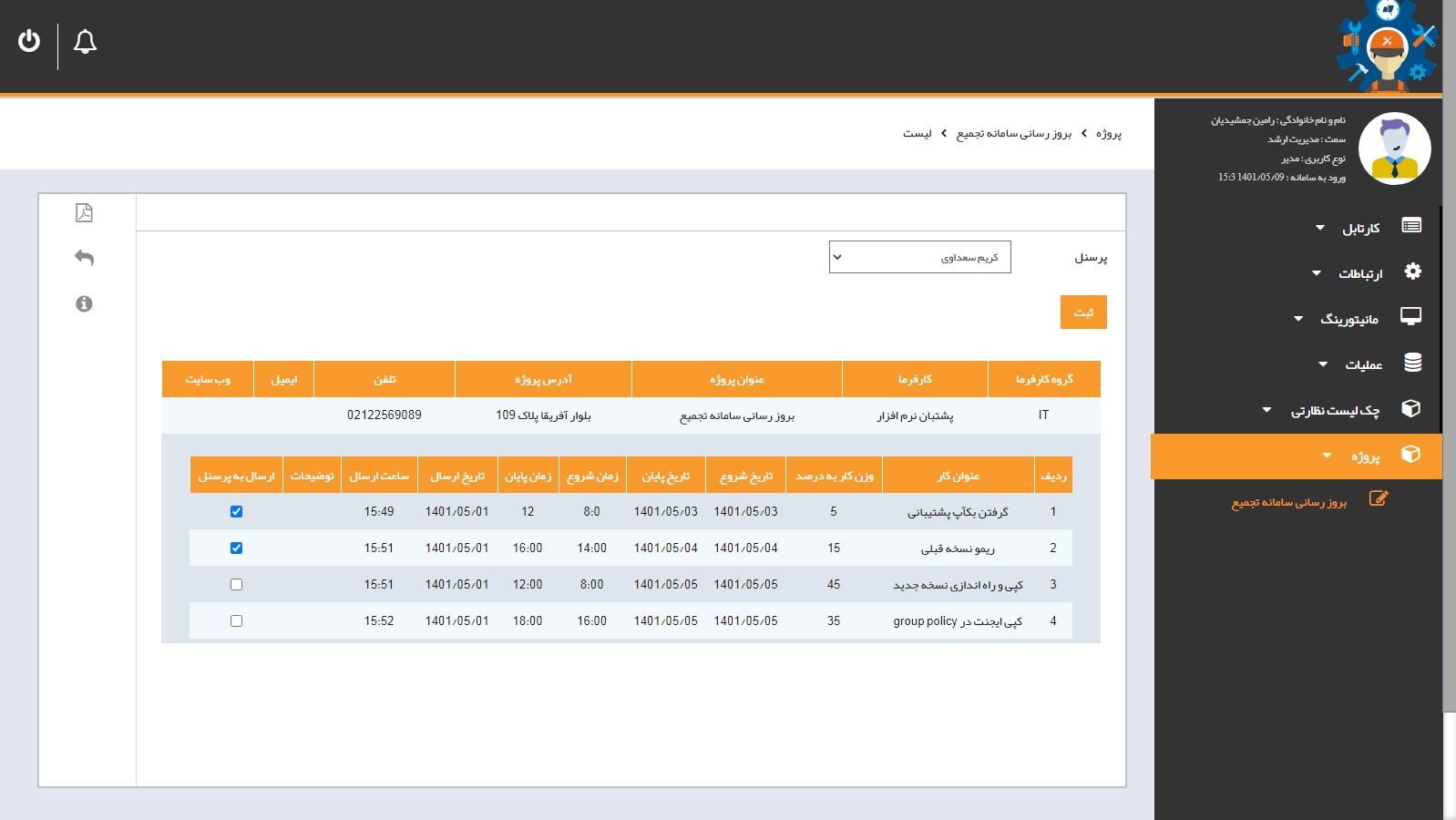This screenshot has height=820, width=1456.
Task: Uncheck send-to-personnel checkbox for row 1
Action: [x=236, y=512]
